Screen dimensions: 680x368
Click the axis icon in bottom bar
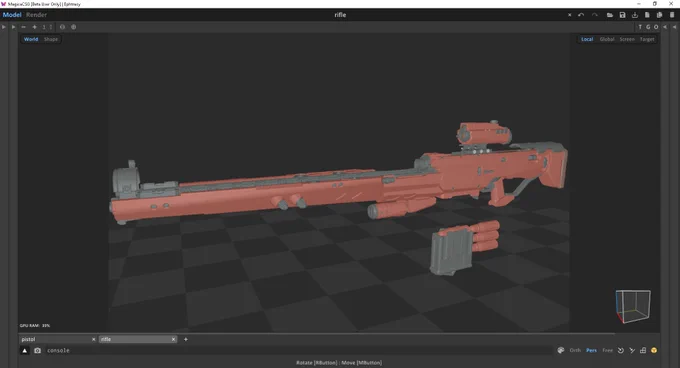coord(632,350)
